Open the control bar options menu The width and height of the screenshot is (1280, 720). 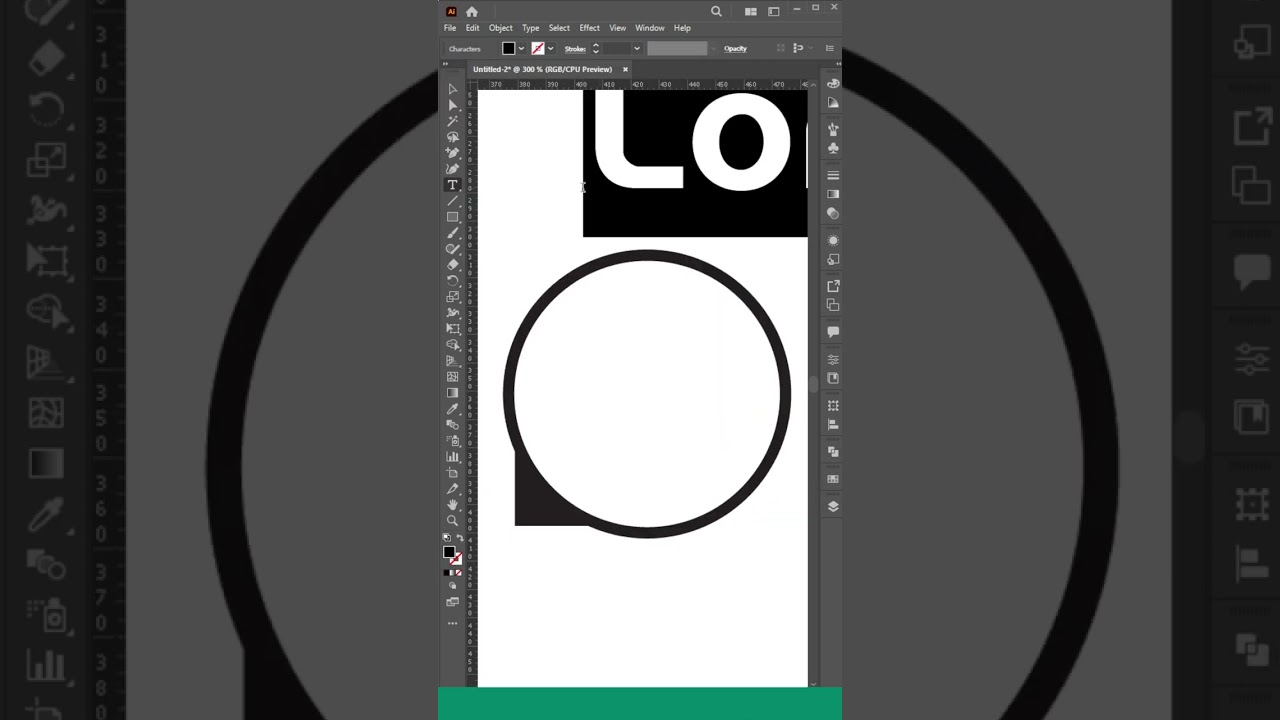pos(829,48)
